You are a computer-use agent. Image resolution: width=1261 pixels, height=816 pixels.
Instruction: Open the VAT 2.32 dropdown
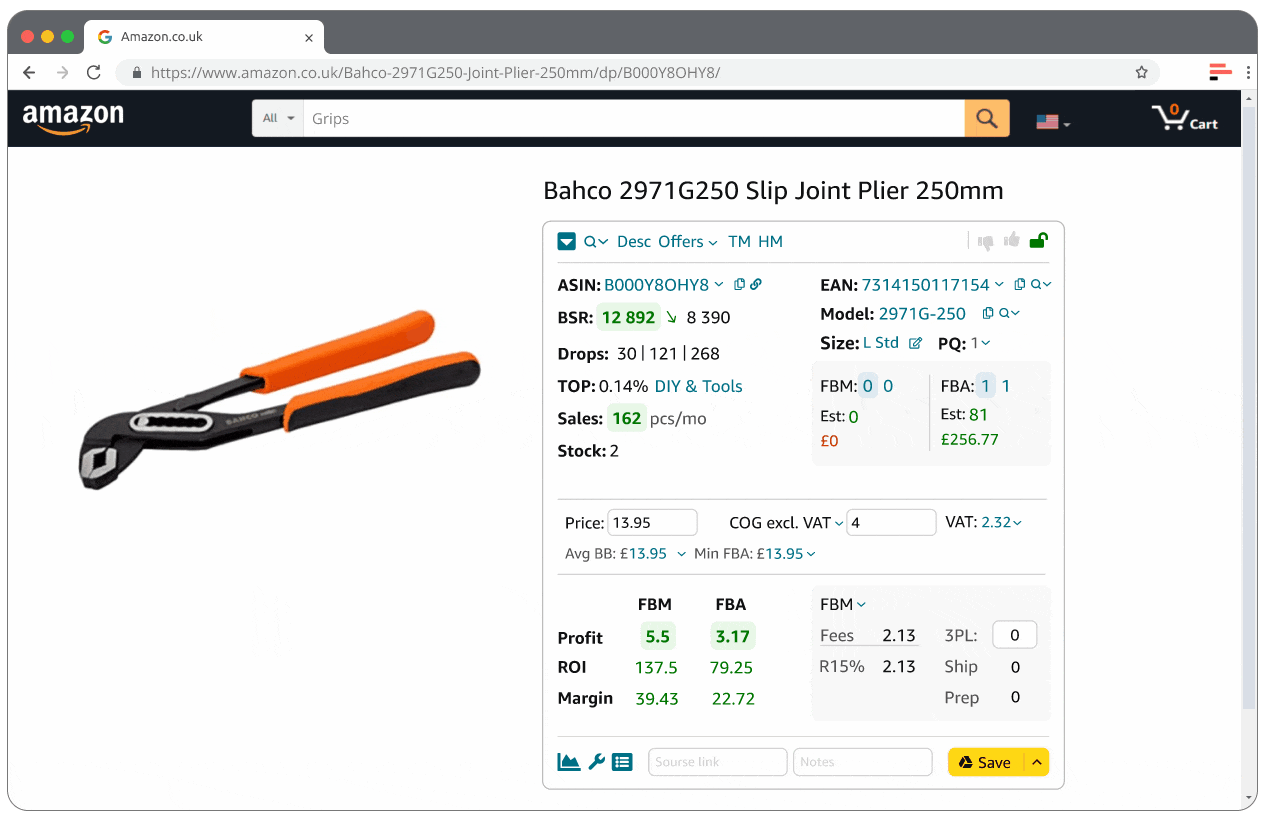click(1002, 522)
